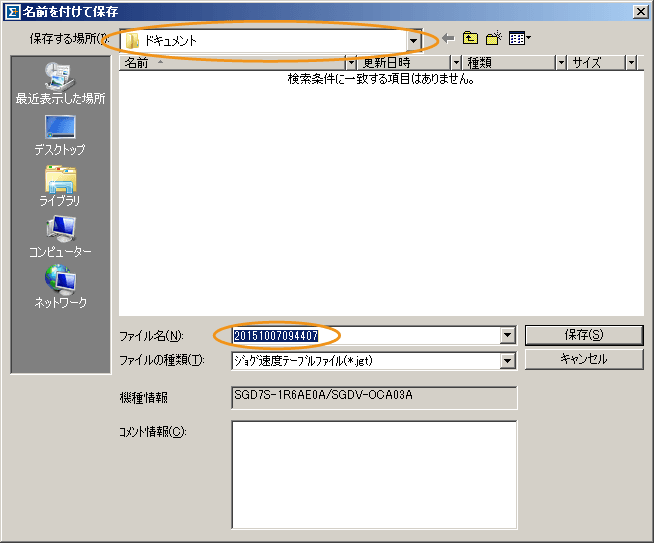654x543 pixels.
Task: Sort the list by 更新日時 column
Action: 404,63
